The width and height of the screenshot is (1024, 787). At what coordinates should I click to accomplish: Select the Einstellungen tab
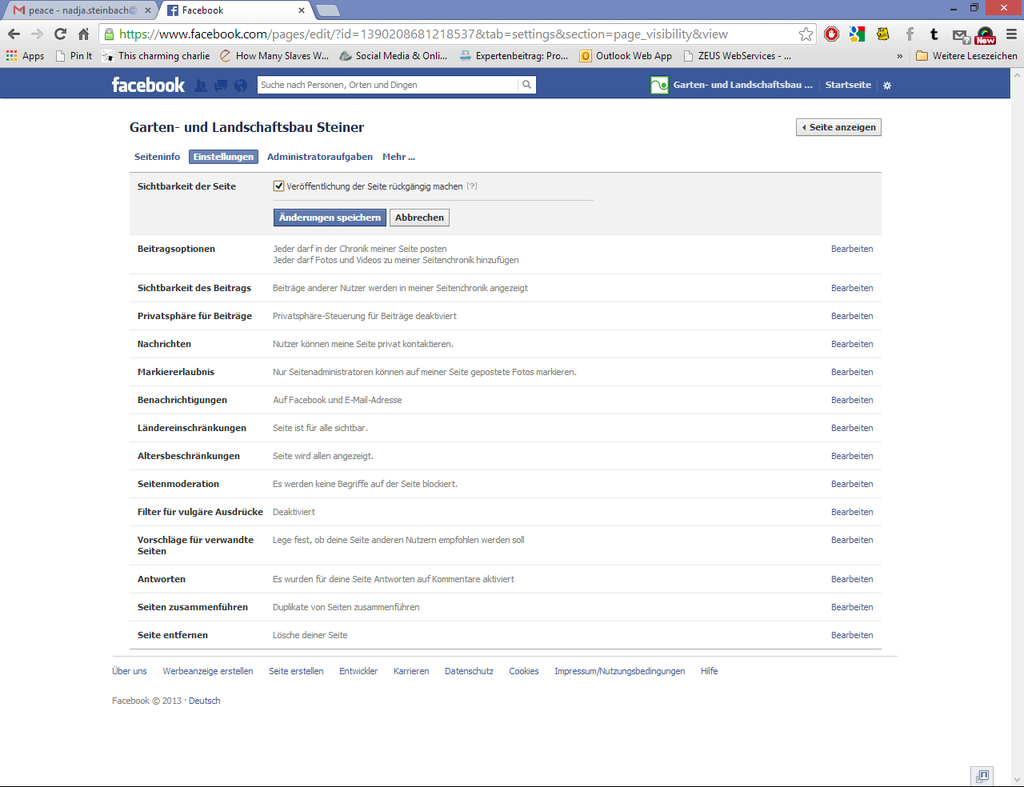(223, 157)
